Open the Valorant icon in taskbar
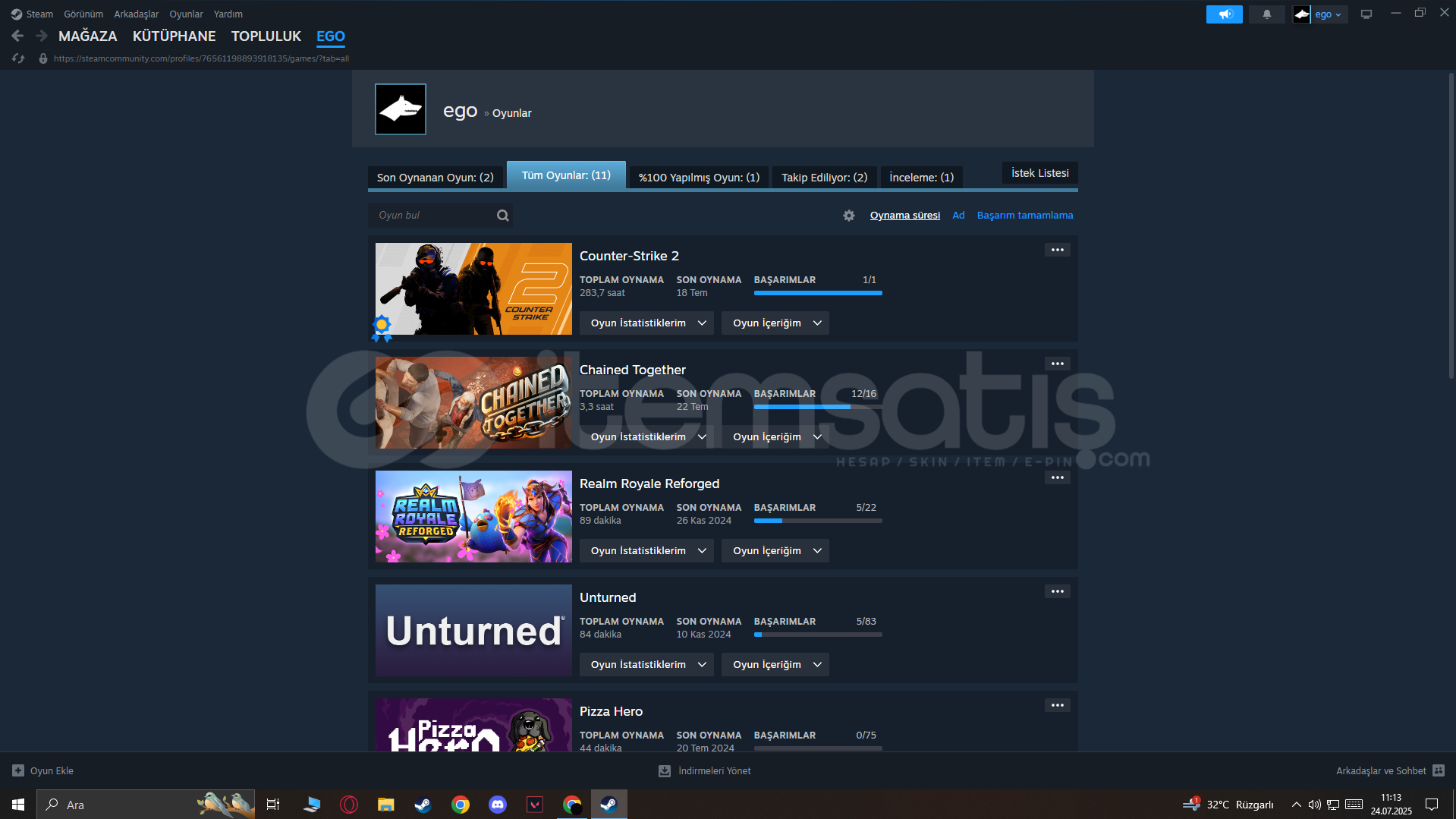Screen dimensions: 1456x819 pos(535,805)
